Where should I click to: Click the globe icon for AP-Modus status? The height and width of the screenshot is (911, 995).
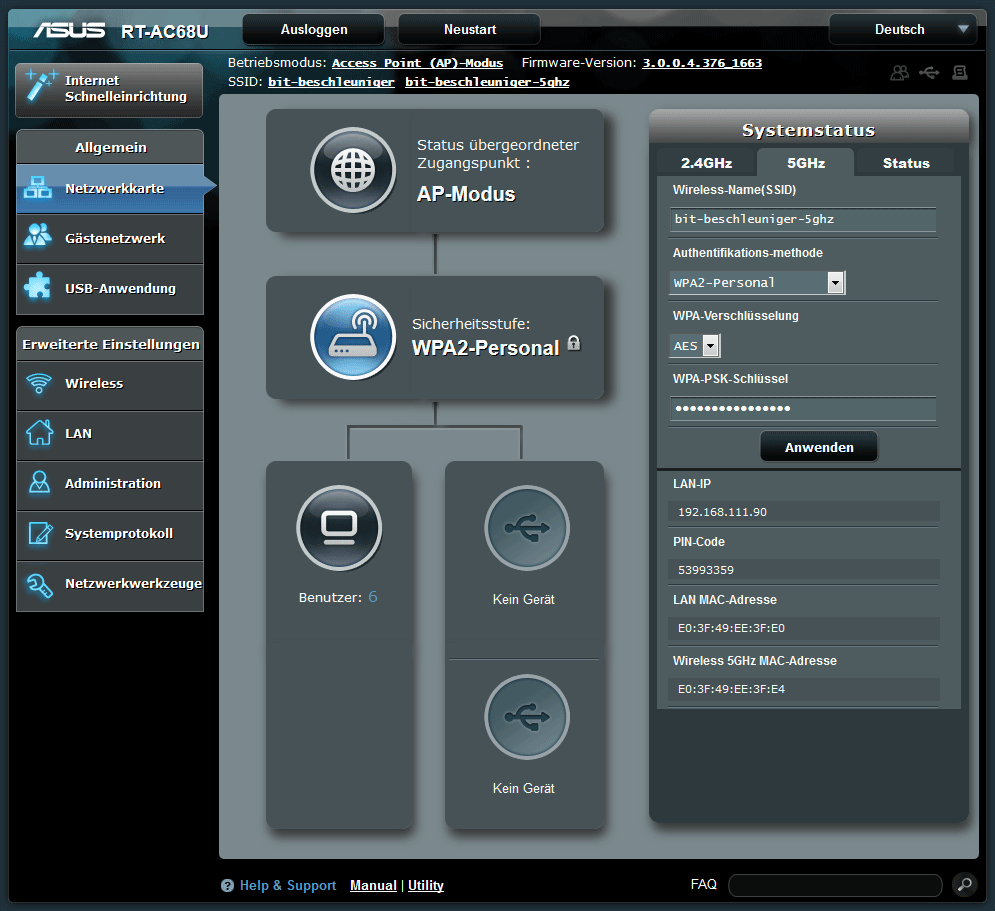[352, 171]
